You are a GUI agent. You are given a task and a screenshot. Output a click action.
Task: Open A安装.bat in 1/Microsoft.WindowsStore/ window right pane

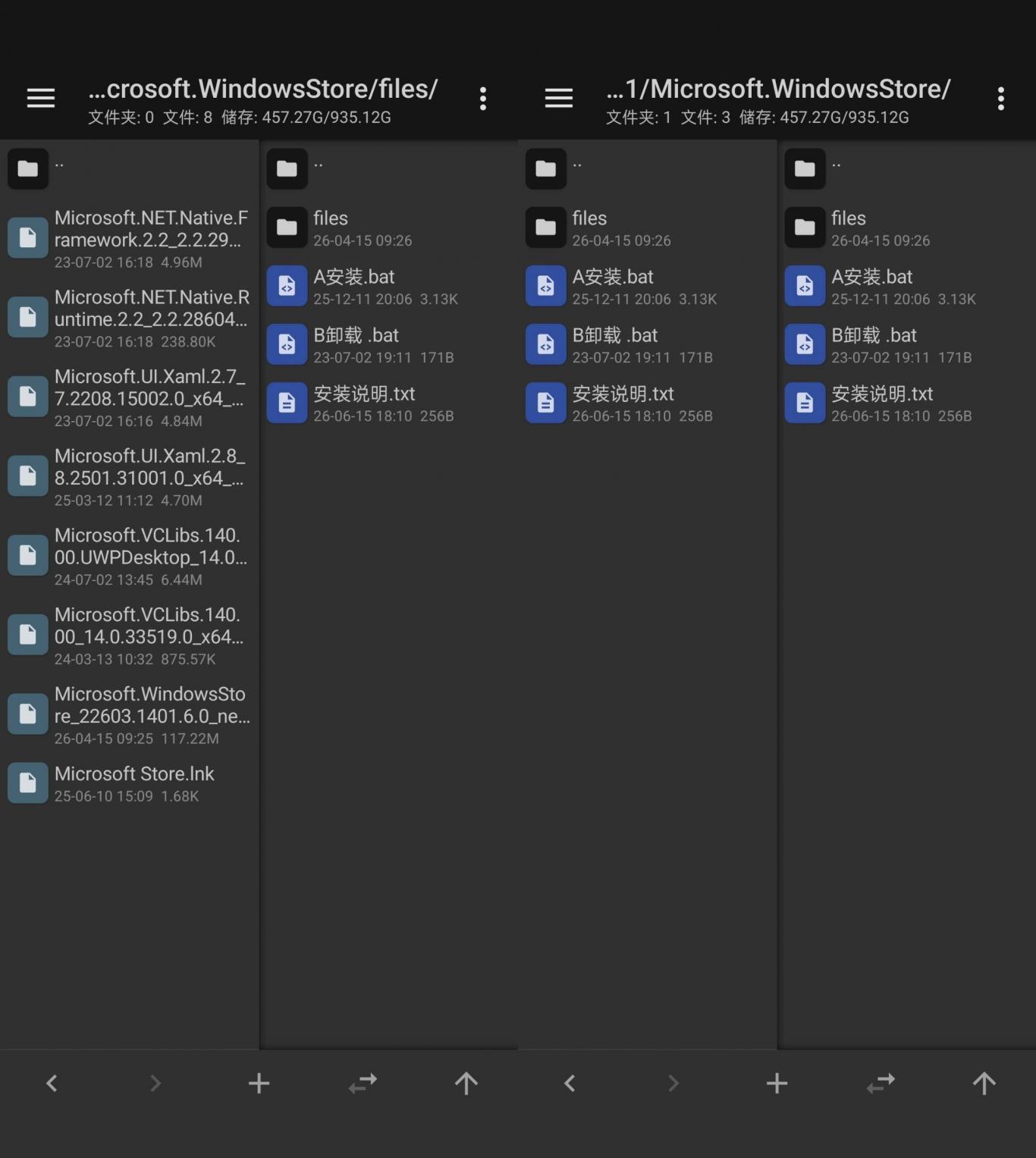(x=907, y=286)
